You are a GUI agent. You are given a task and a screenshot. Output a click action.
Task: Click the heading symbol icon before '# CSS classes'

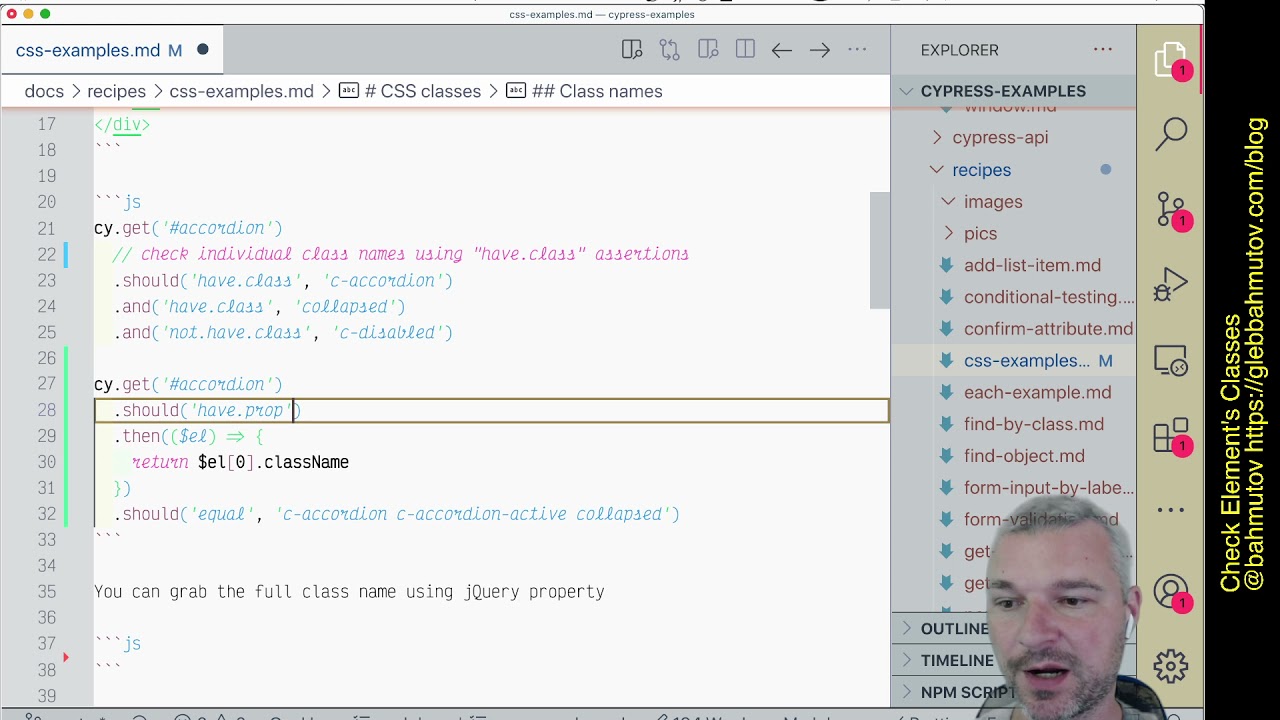349,91
